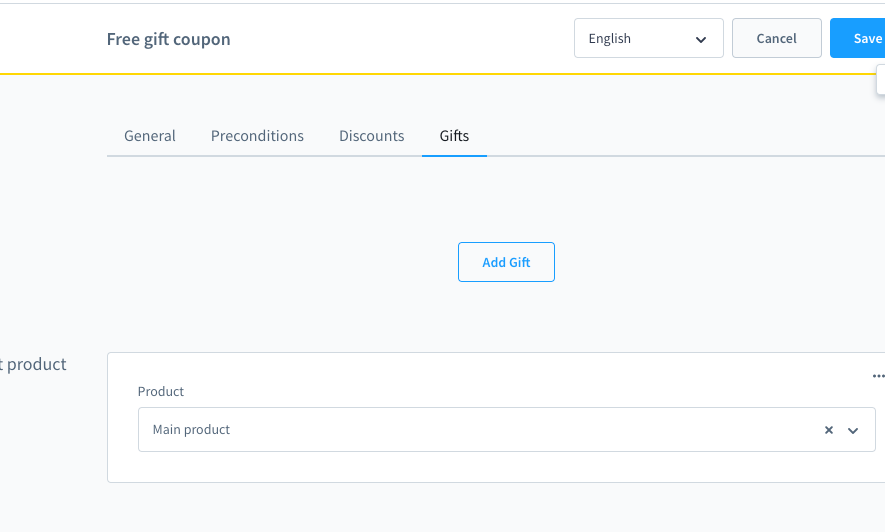
Task: Click the panel edge below Save button
Action: pyautogui.click(x=880, y=80)
